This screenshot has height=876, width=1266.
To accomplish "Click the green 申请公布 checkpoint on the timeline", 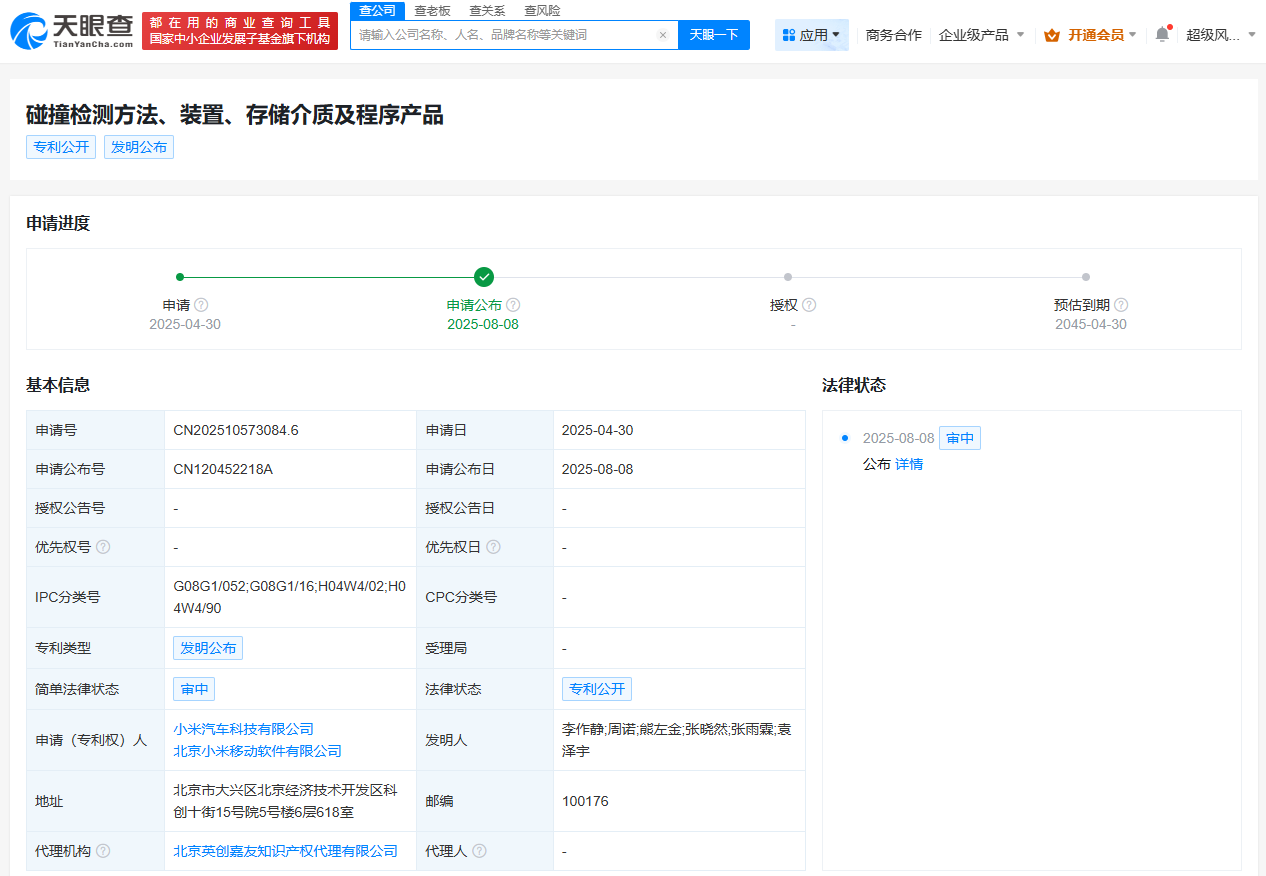I will tap(483, 277).
